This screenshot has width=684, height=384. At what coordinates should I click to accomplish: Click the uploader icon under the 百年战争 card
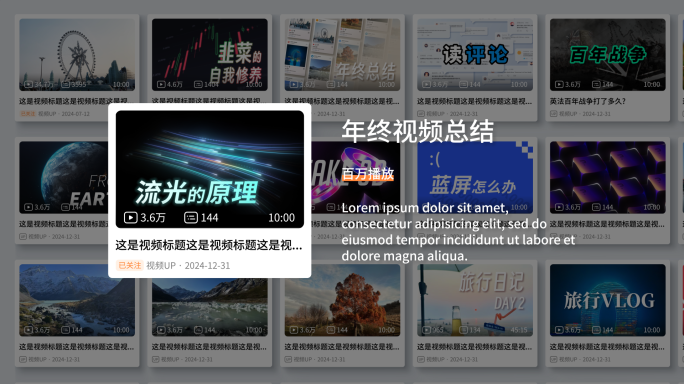pos(553,113)
